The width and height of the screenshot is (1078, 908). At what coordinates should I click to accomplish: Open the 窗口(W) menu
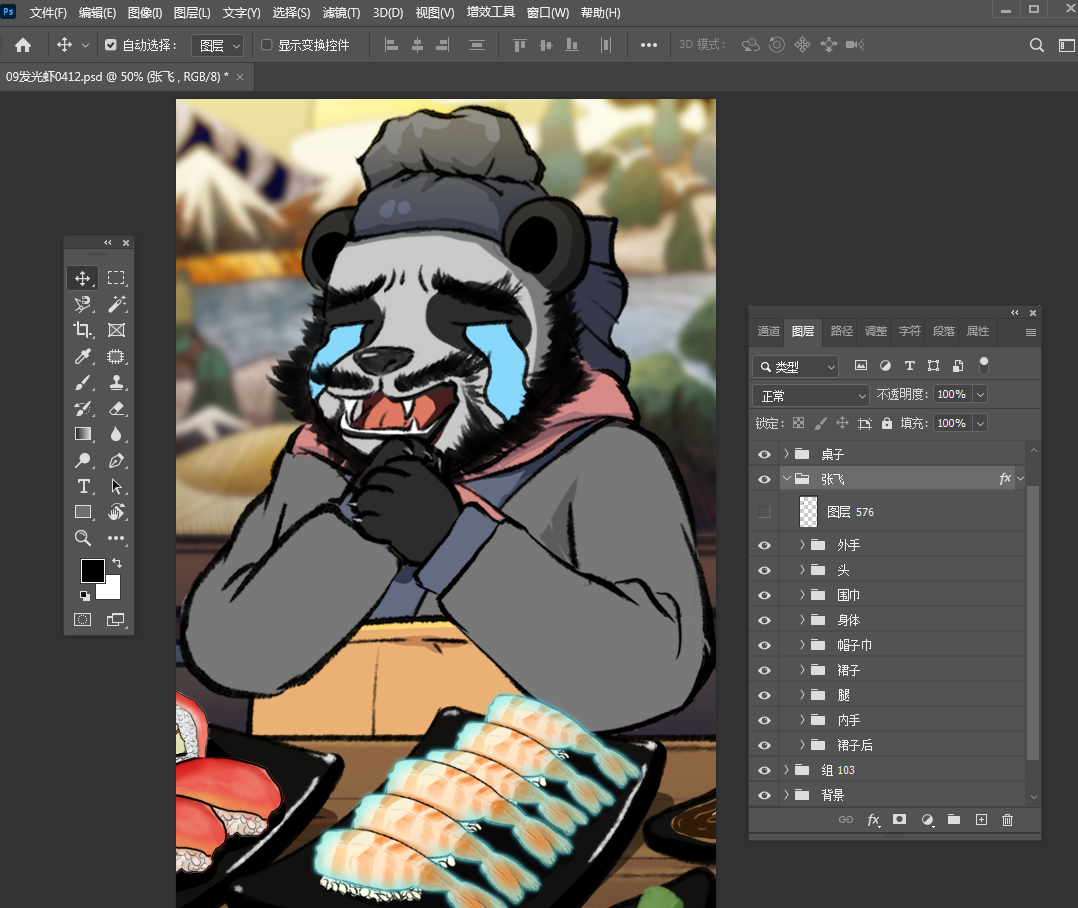(x=547, y=13)
